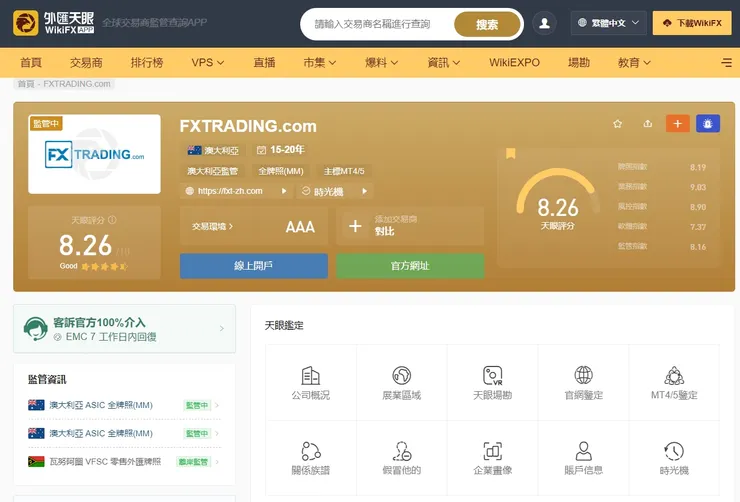Image resolution: width=740 pixels, height=502 pixels.
Task: Click the 牌照指數 8.19 score row
Action: 662,167
